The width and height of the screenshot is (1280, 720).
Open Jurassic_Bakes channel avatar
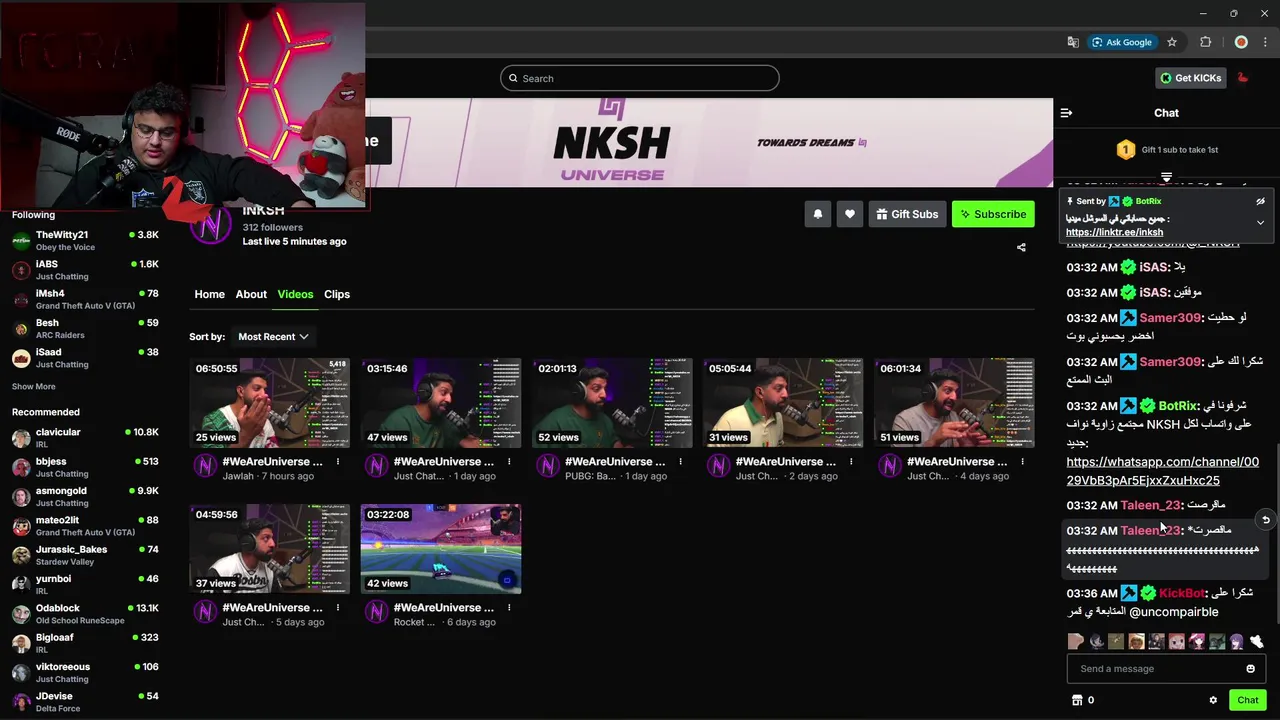[x=21, y=555]
